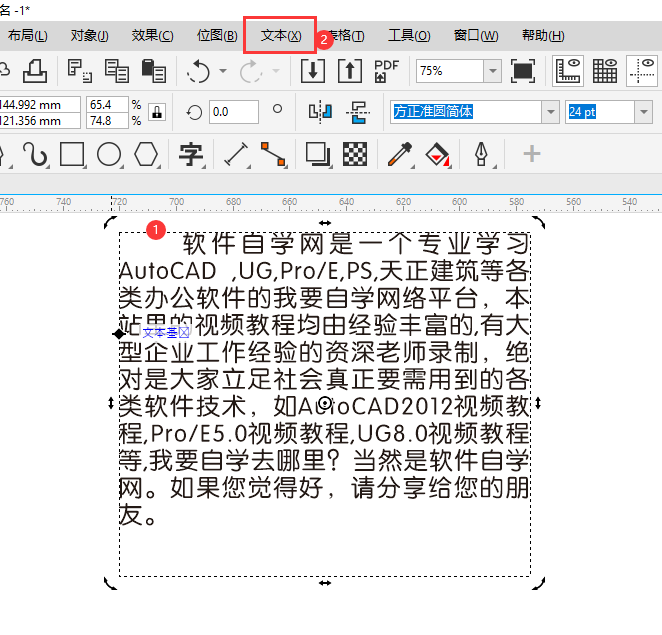Open the 位图(B) bitmap menu

tap(217, 35)
